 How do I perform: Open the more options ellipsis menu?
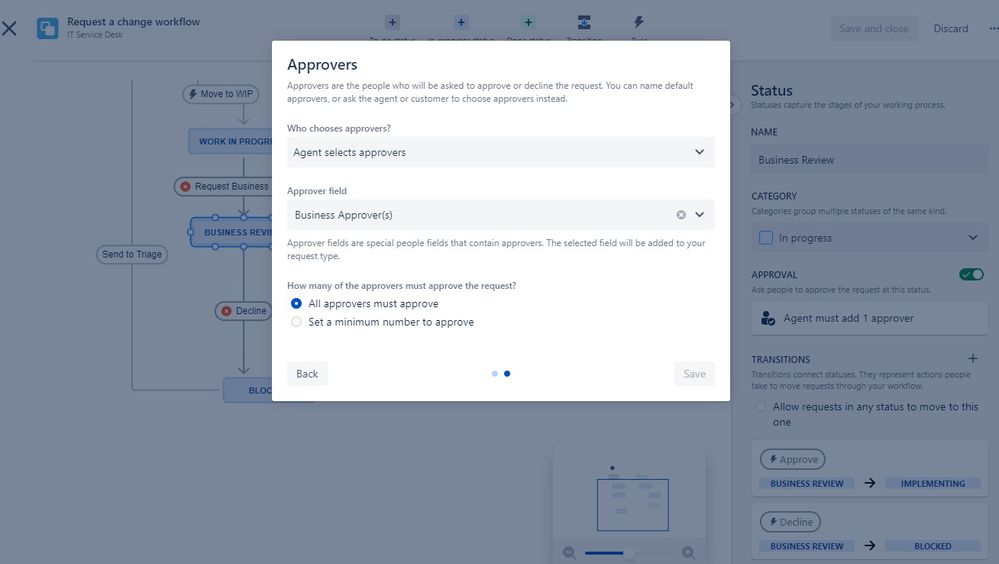(993, 29)
